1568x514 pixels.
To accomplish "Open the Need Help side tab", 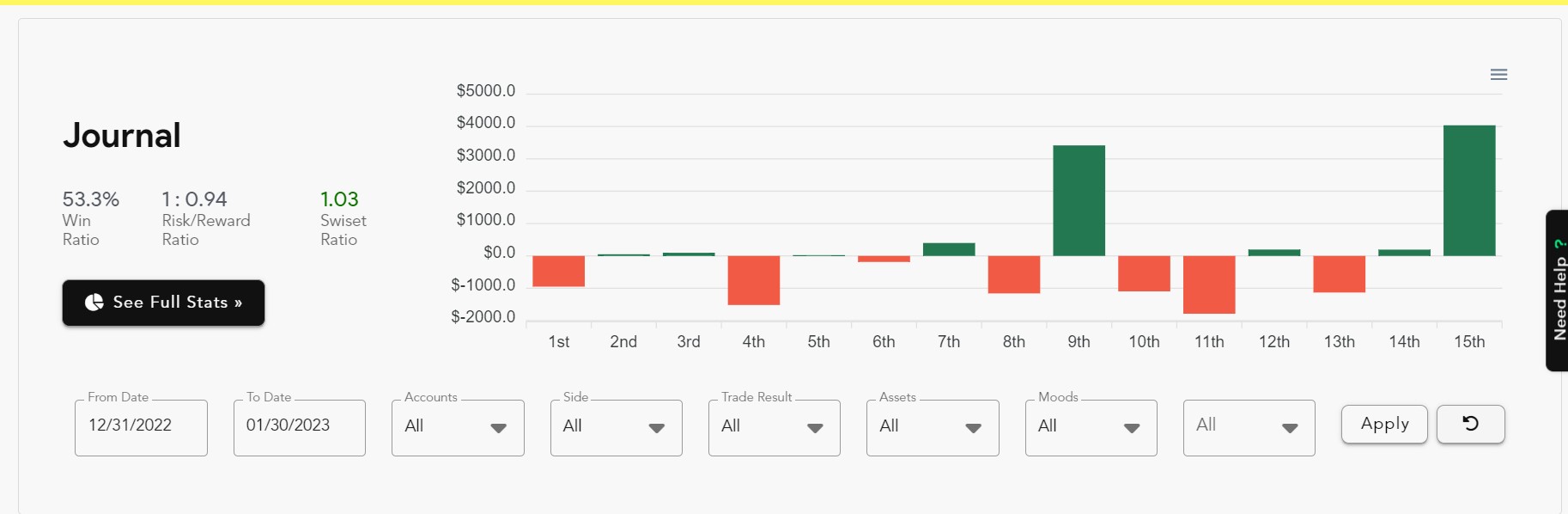I will (x=1559, y=291).
